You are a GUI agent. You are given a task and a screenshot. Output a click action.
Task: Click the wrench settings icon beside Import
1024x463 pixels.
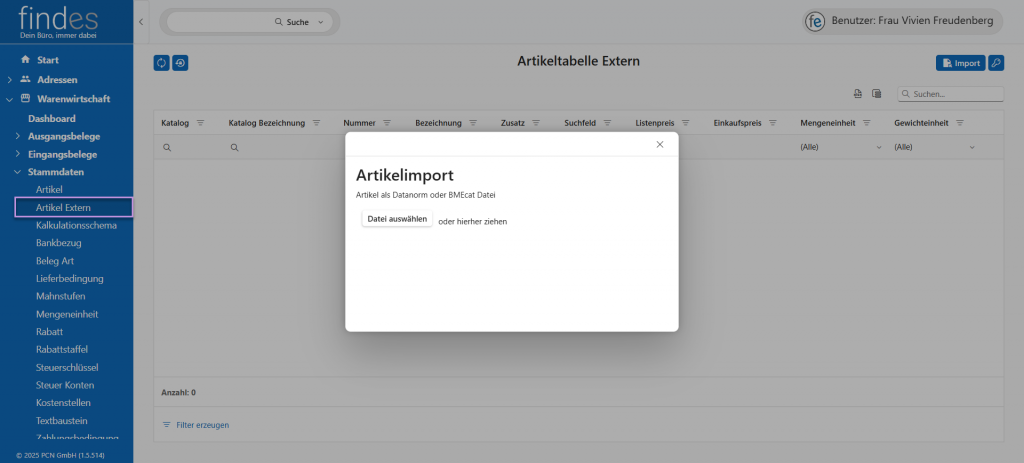996,63
